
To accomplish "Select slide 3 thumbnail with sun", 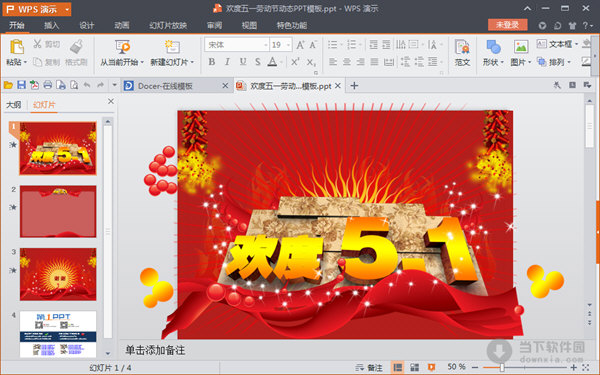I will pos(58,274).
